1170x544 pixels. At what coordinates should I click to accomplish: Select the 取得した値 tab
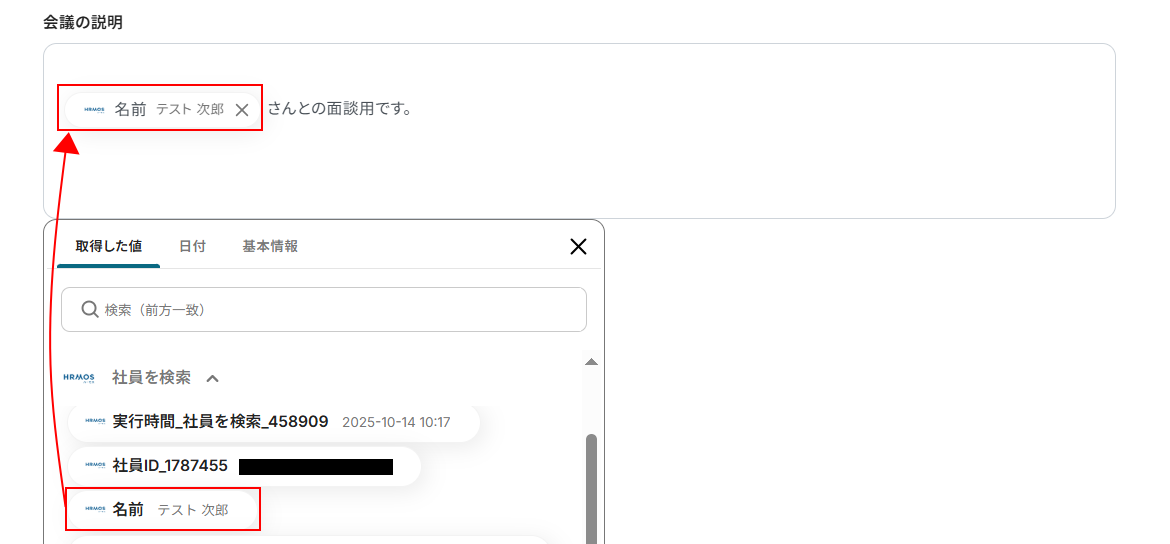(x=108, y=246)
